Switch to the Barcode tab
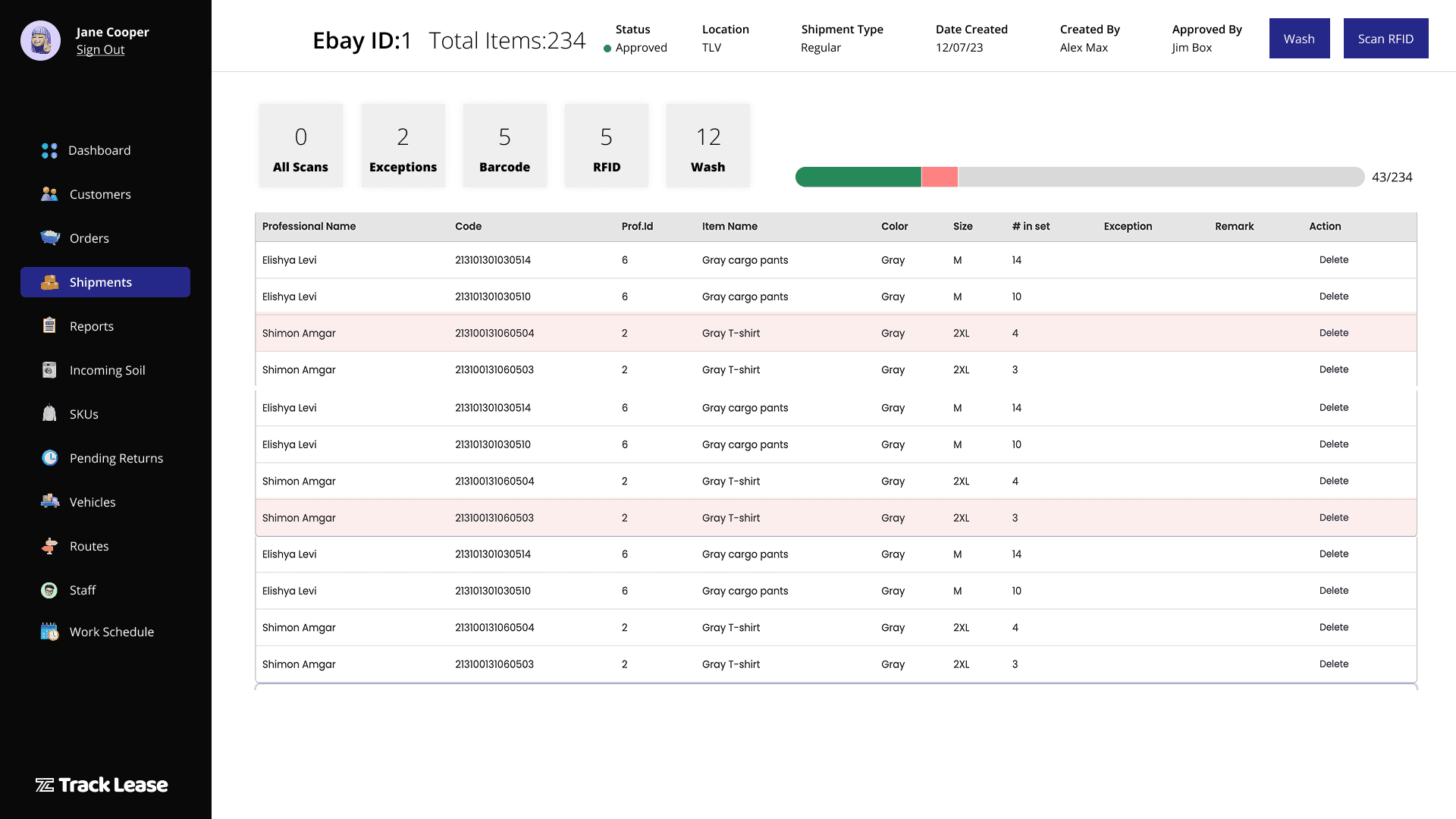Screen dimensions: 1456x819 tap(504, 146)
